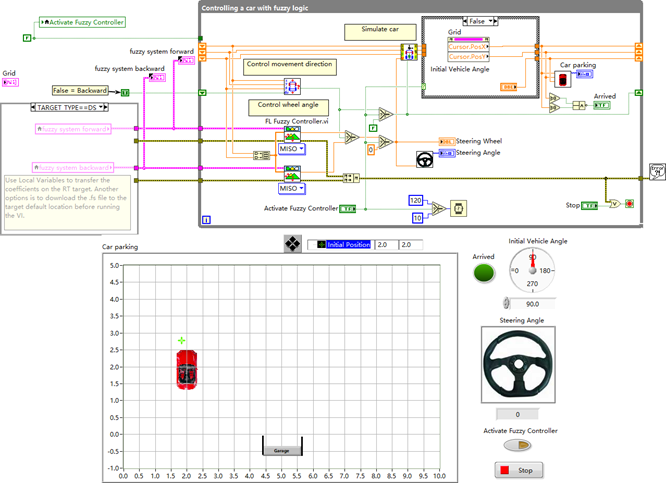This screenshot has height=483, width=666.
Task: Toggle the False constant wired to local variable
Action: (27, 38)
